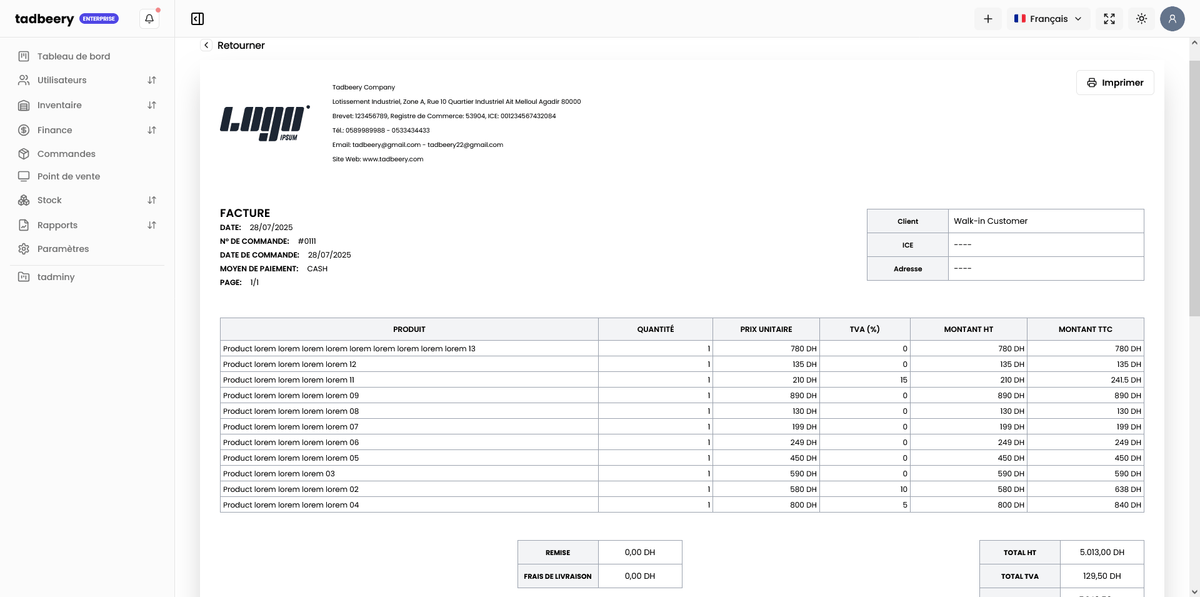Click the Commandes box icon
The image size is (1200, 597).
(x=24, y=154)
